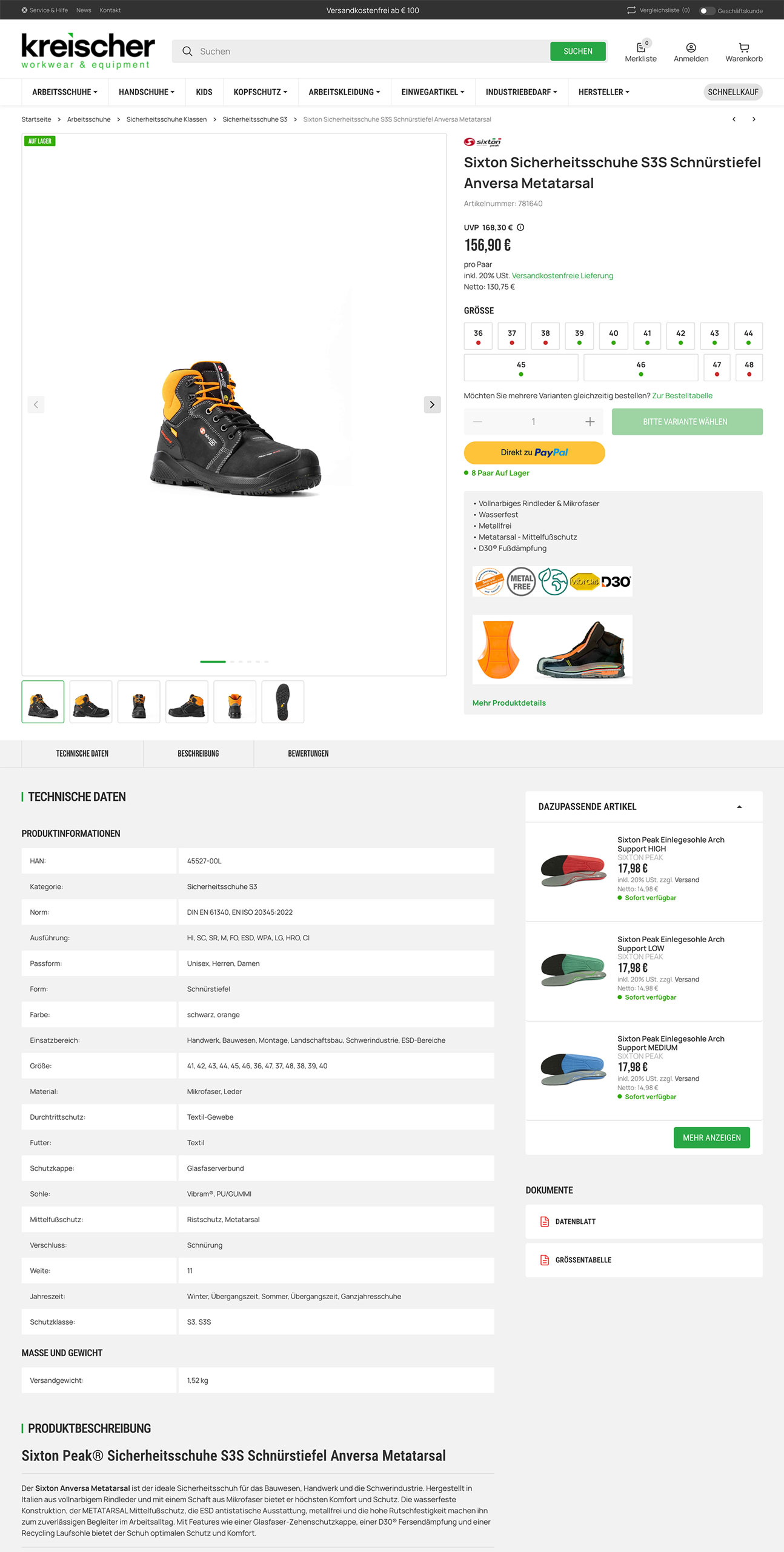Image resolution: width=784 pixels, height=1552 pixels.
Task: Collapse the Dazupassende Artikel panel
Action: [x=739, y=807]
